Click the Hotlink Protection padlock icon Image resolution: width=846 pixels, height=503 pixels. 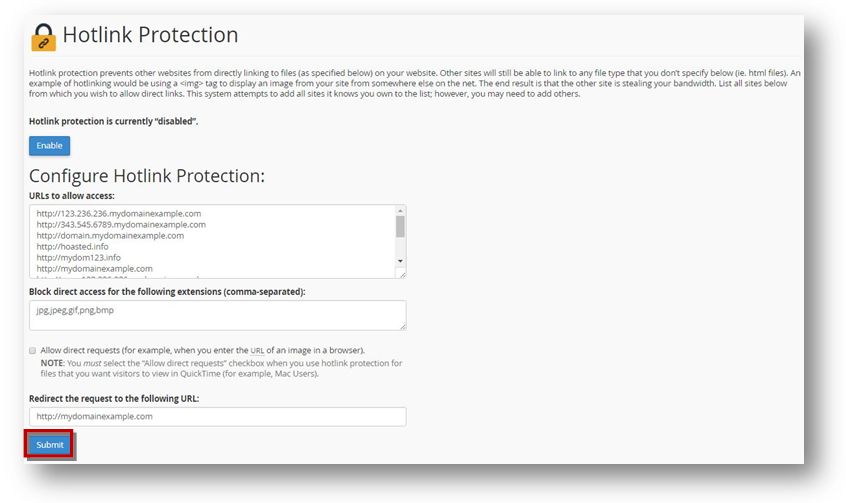[43, 37]
